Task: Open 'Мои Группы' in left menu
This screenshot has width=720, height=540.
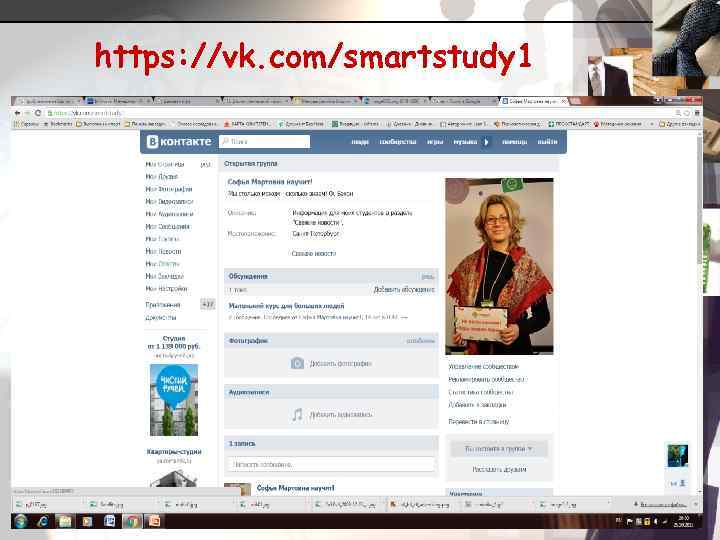Action: pyautogui.click(x=162, y=239)
